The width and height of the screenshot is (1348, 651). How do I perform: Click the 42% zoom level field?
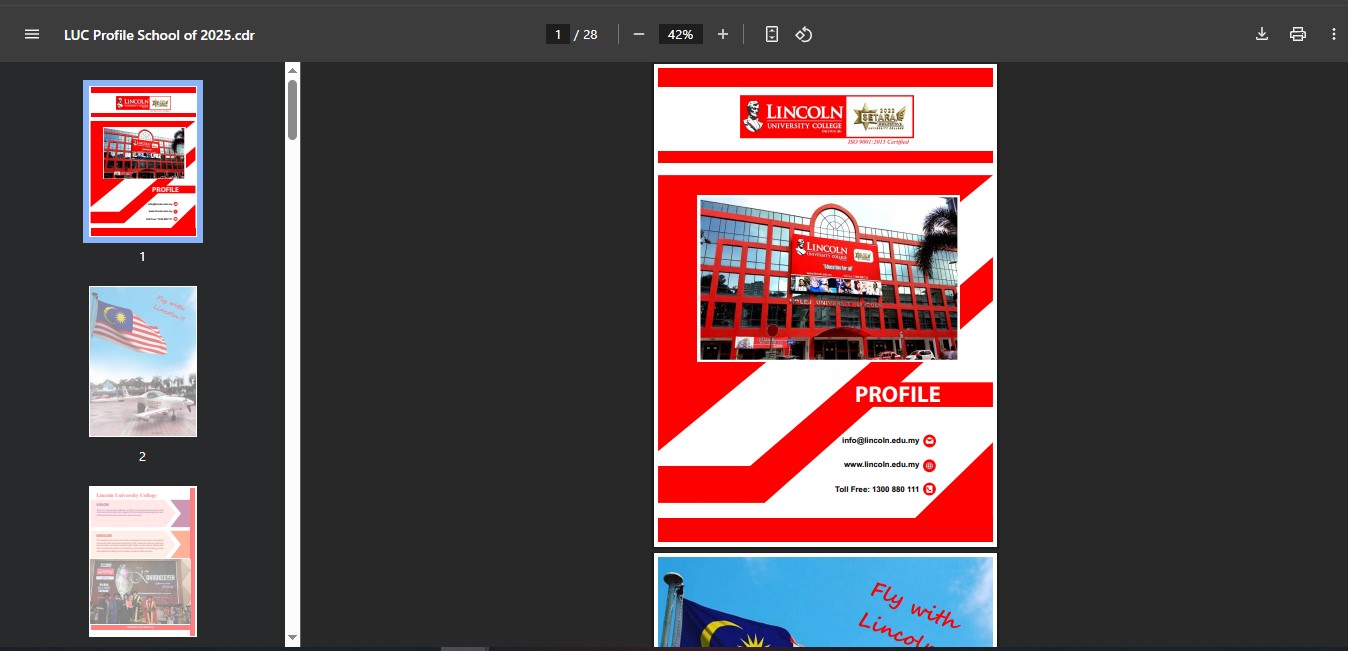click(681, 34)
